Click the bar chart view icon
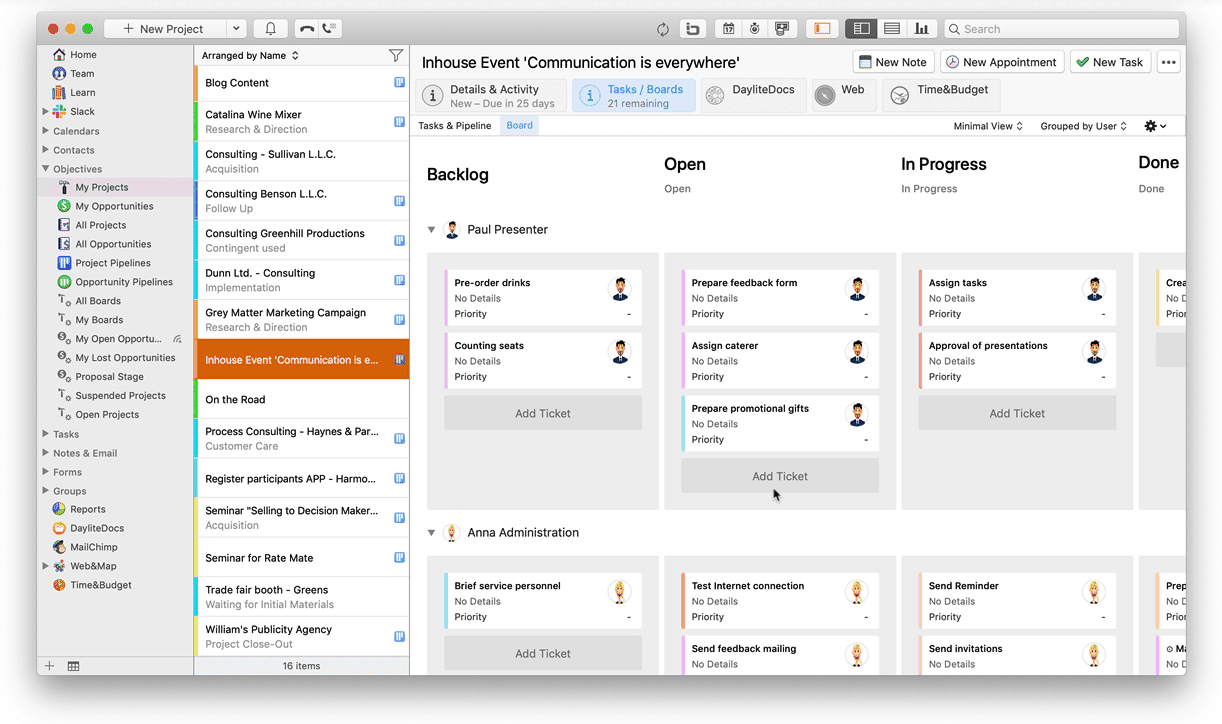This screenshot has width=1222, height=724. click(921, 29)
